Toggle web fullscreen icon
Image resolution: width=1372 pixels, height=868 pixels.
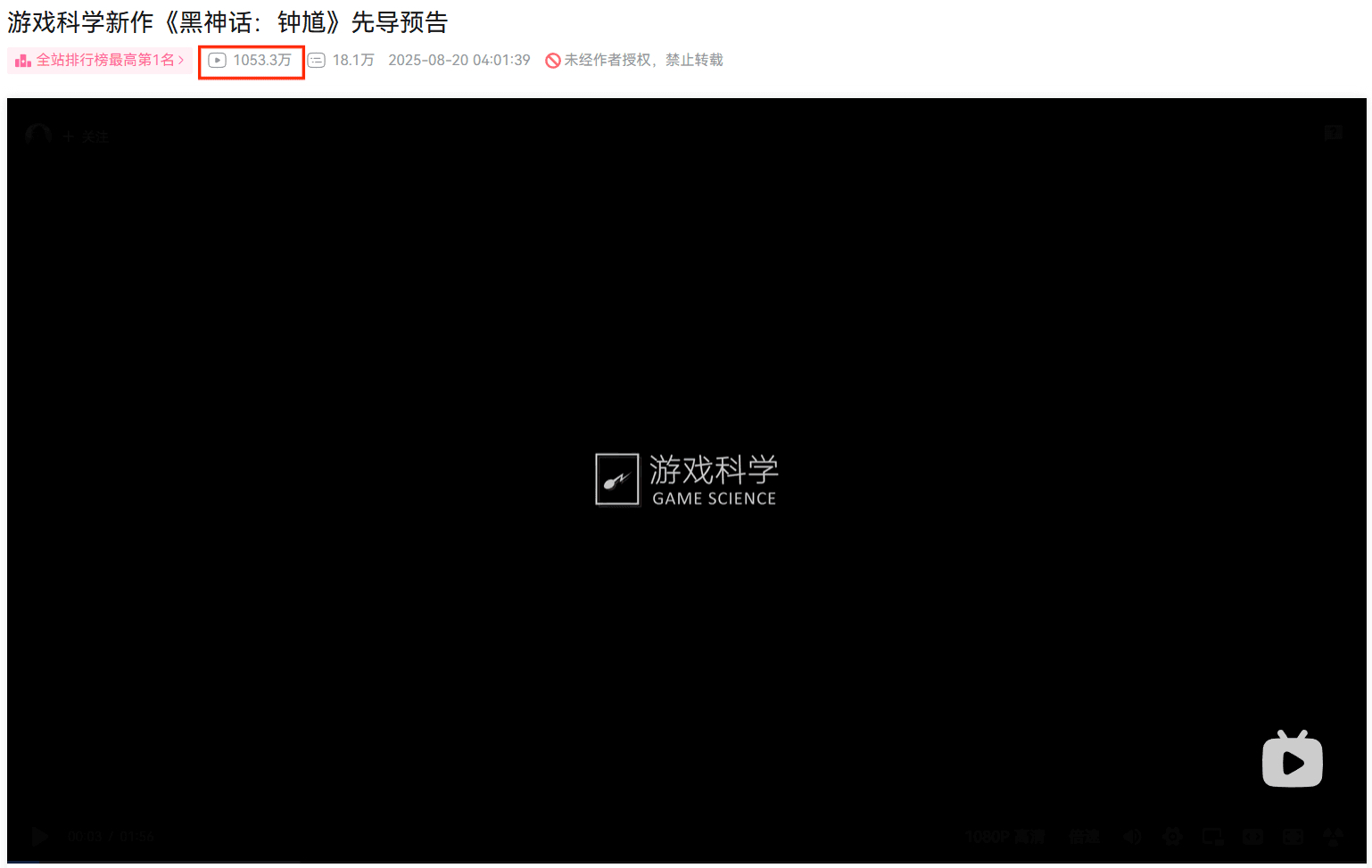click(1293, 837)
